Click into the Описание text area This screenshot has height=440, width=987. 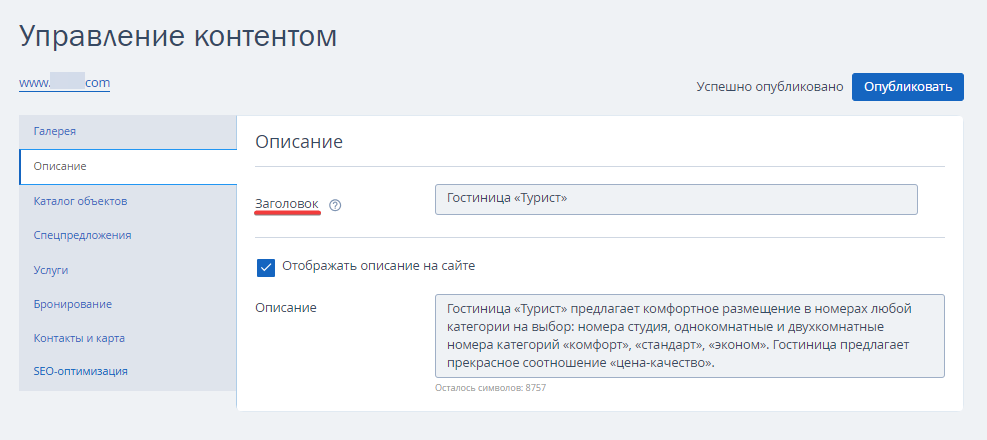click(x=690, y=336)
